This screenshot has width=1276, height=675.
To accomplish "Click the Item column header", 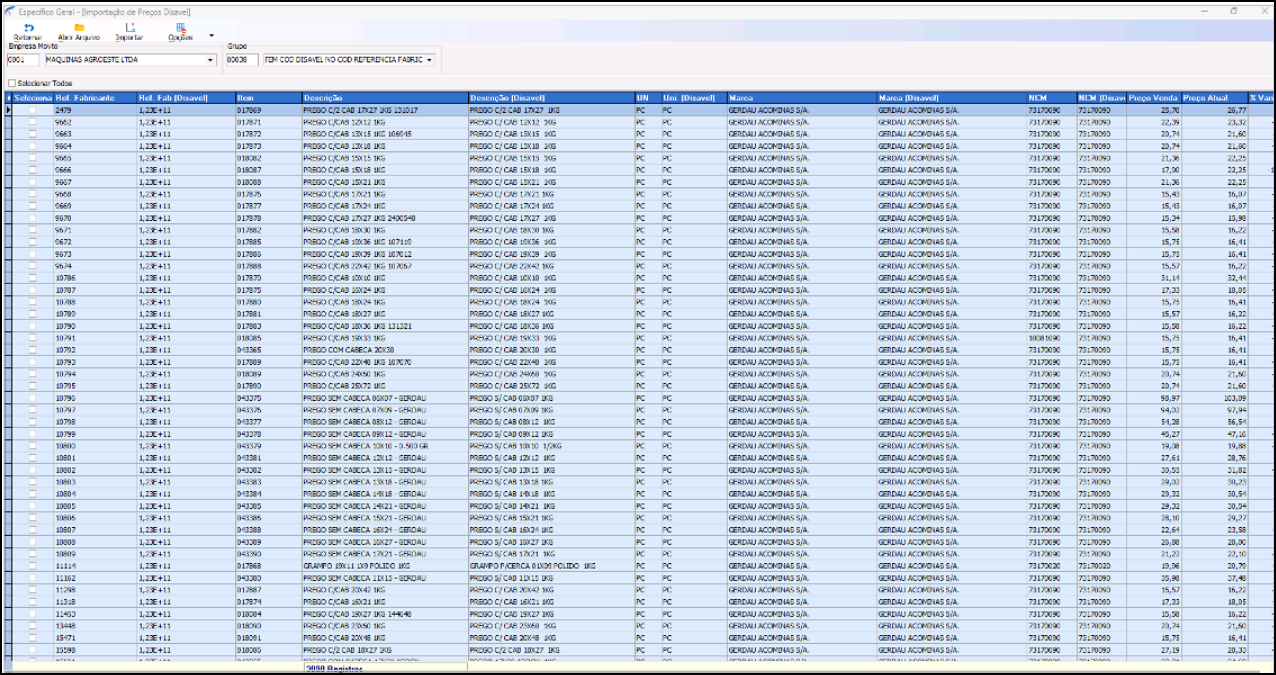I will click(267, 98).
